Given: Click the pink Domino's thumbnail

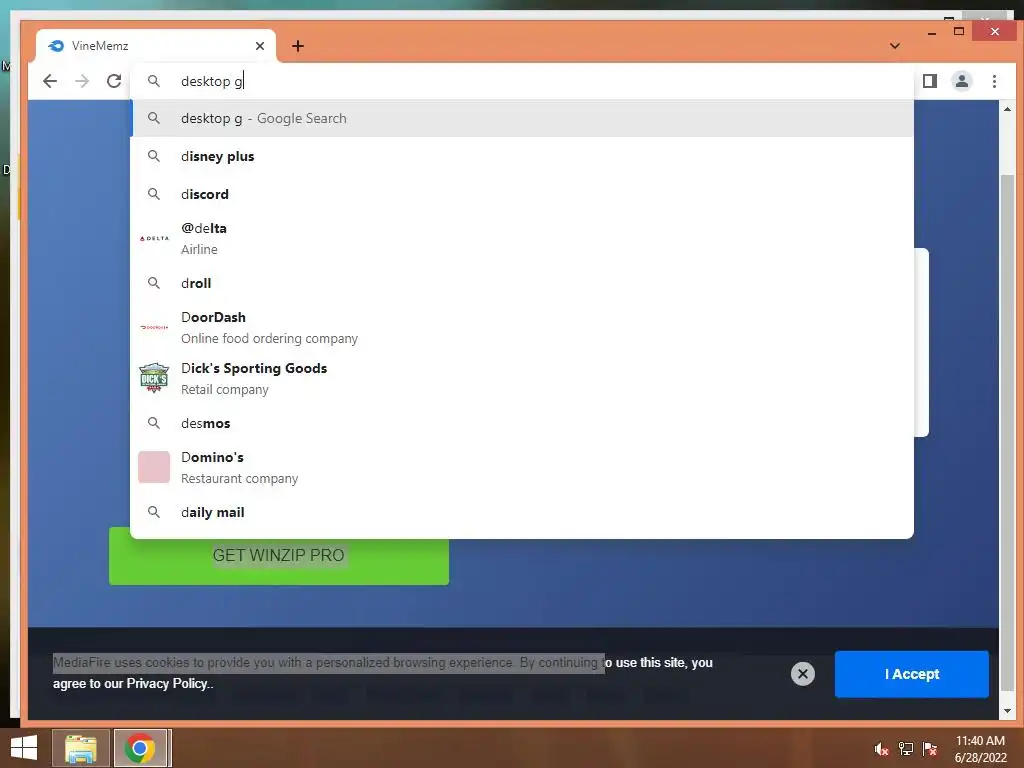Looking at the screenshot, I should point(154,467).
